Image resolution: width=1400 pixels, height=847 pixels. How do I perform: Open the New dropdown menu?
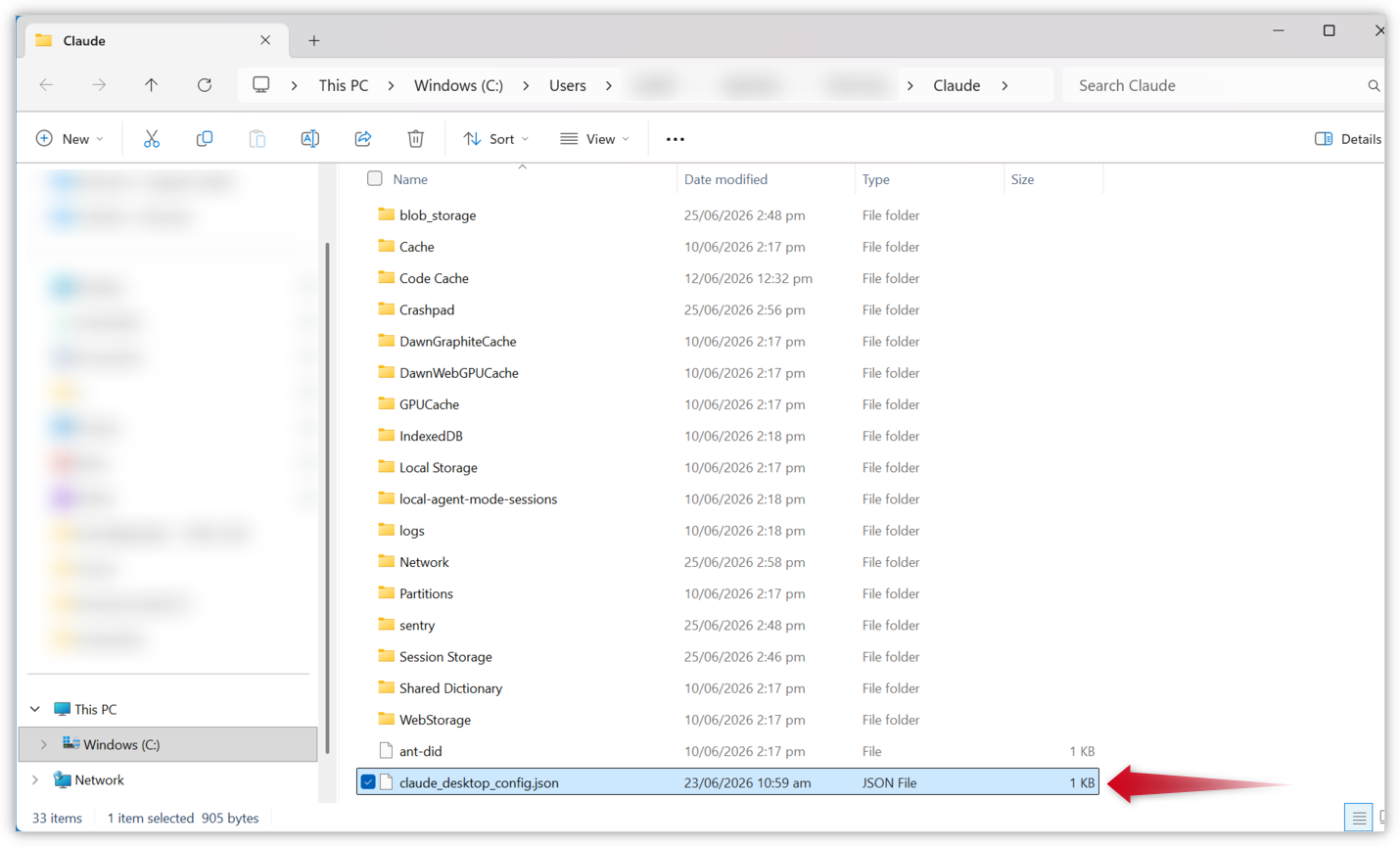pyautogui.click(x=70, y=139)
